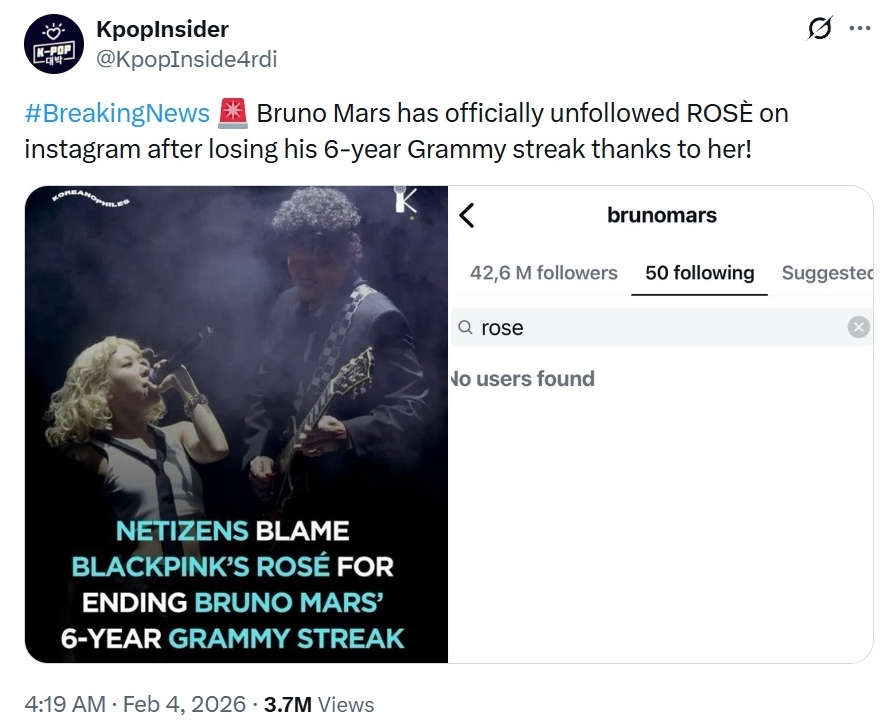The image size is (892, 728).
Task: Click the KpopInsider display name
Action: [x=162, y=29]
